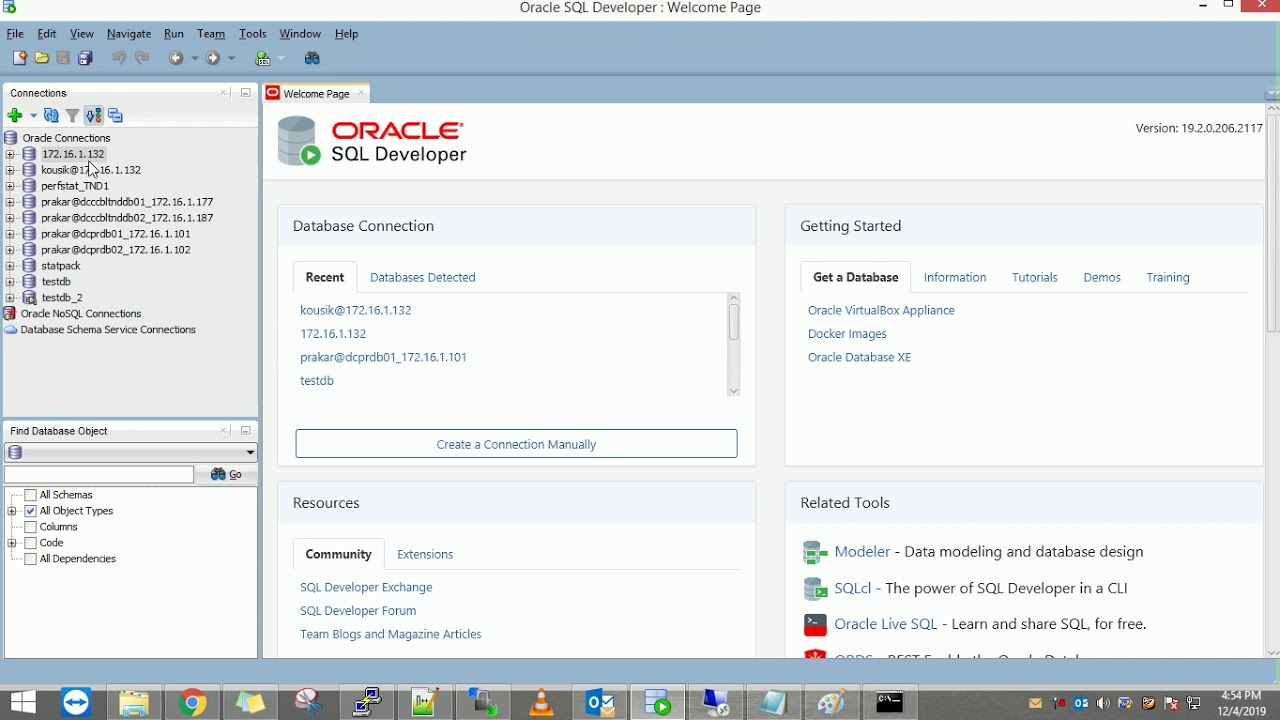
Task: Open the kousik@172.16.1.132 recent connection link
Action: (x=356, y=311)
